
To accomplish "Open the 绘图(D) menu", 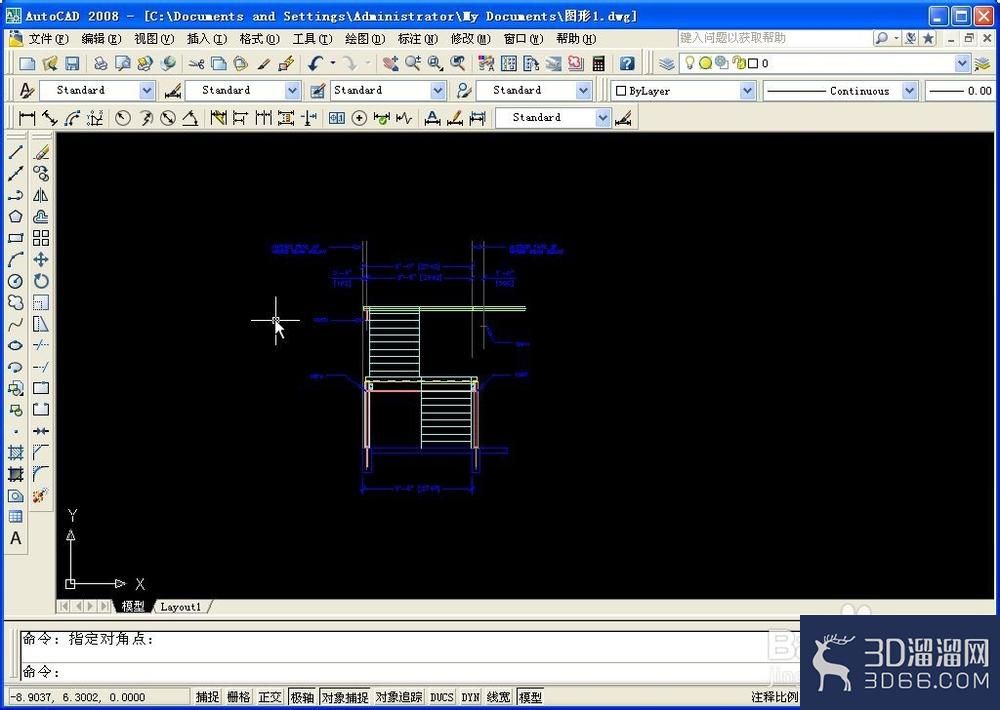I will pyautogui.click(x=365, y=39).
